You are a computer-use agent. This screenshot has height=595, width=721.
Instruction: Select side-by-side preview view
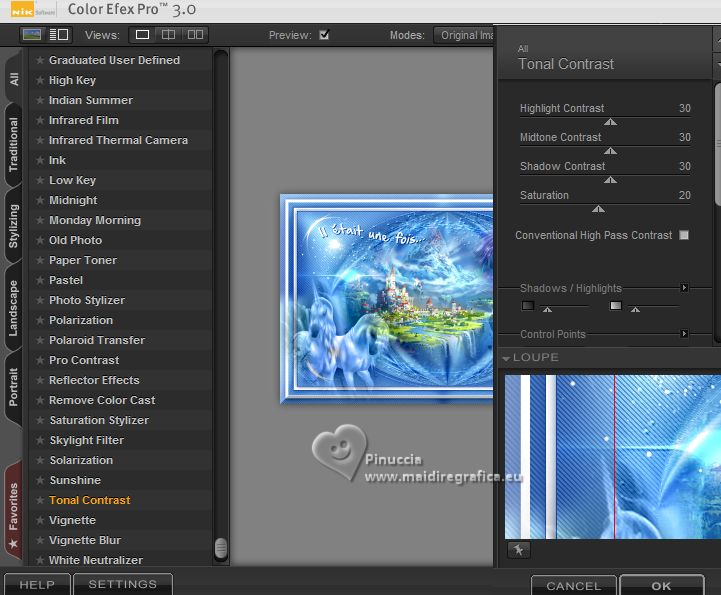click(195, 35)
